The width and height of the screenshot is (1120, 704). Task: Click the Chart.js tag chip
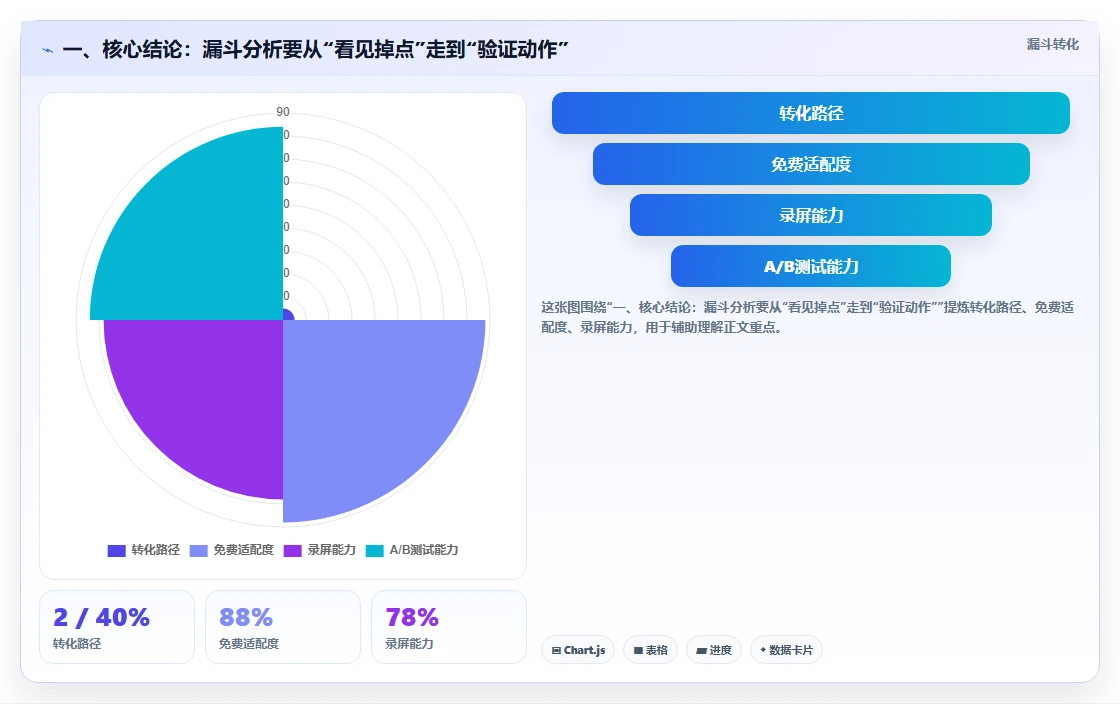point(578,650)
